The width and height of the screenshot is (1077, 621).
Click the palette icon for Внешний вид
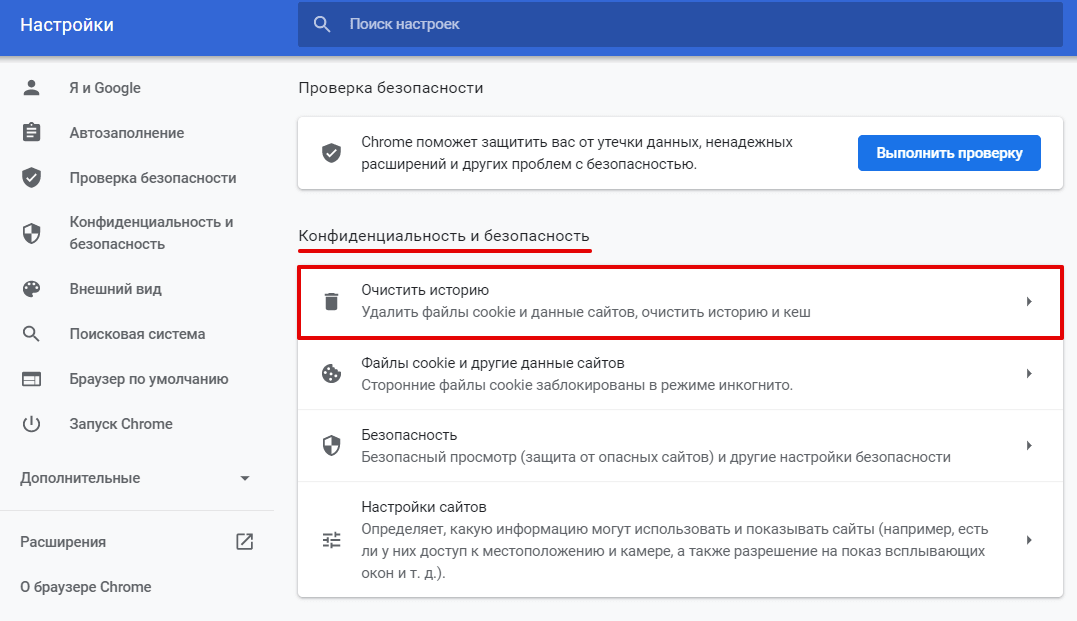pos(31,289)
